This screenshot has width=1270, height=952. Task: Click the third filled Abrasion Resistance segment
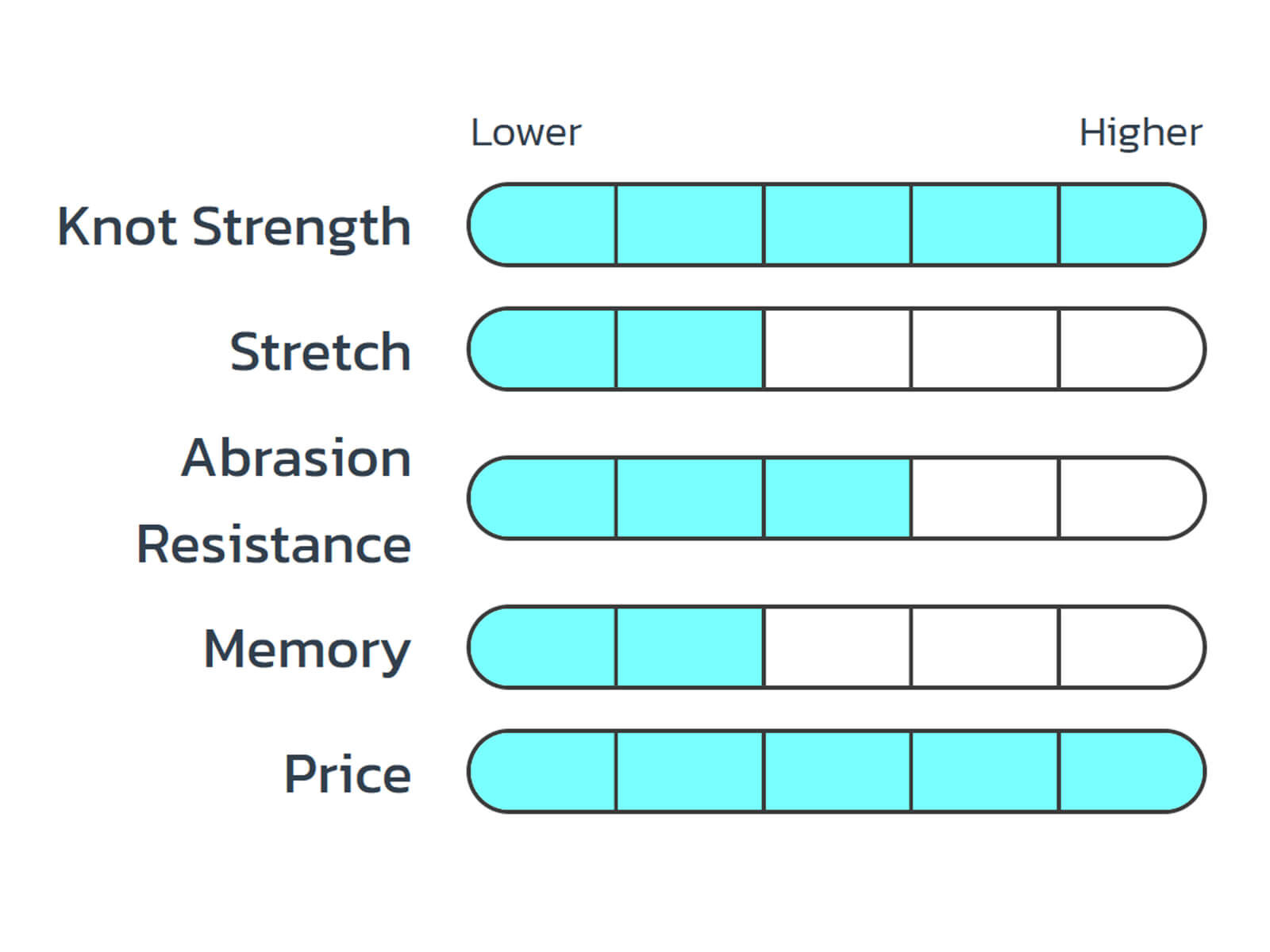pyautogui.click(x=837, y=498)
